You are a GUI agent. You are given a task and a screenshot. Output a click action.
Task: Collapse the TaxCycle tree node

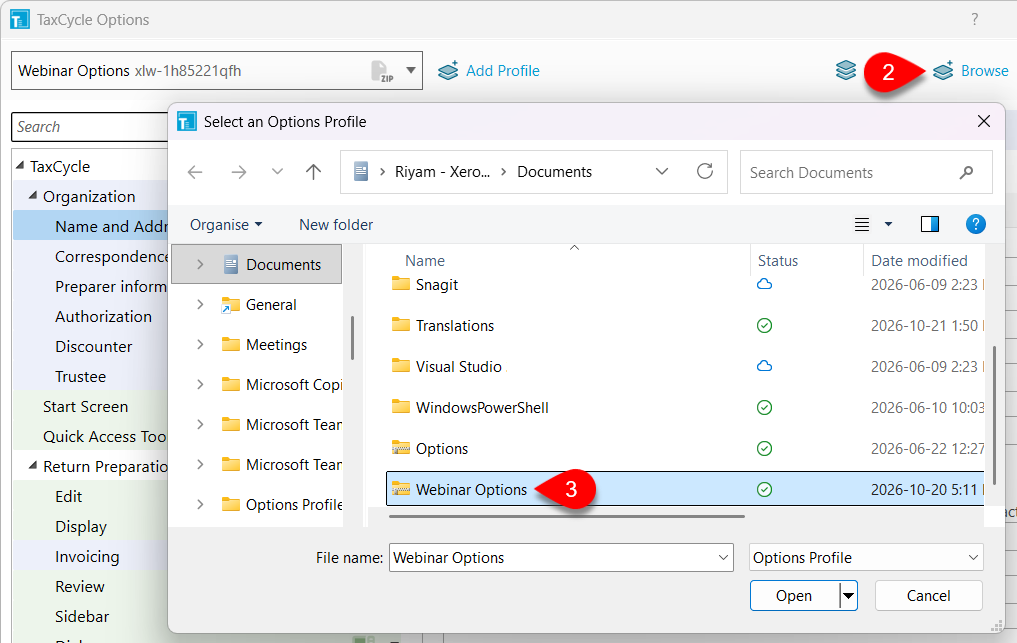(x=20, y=165)
